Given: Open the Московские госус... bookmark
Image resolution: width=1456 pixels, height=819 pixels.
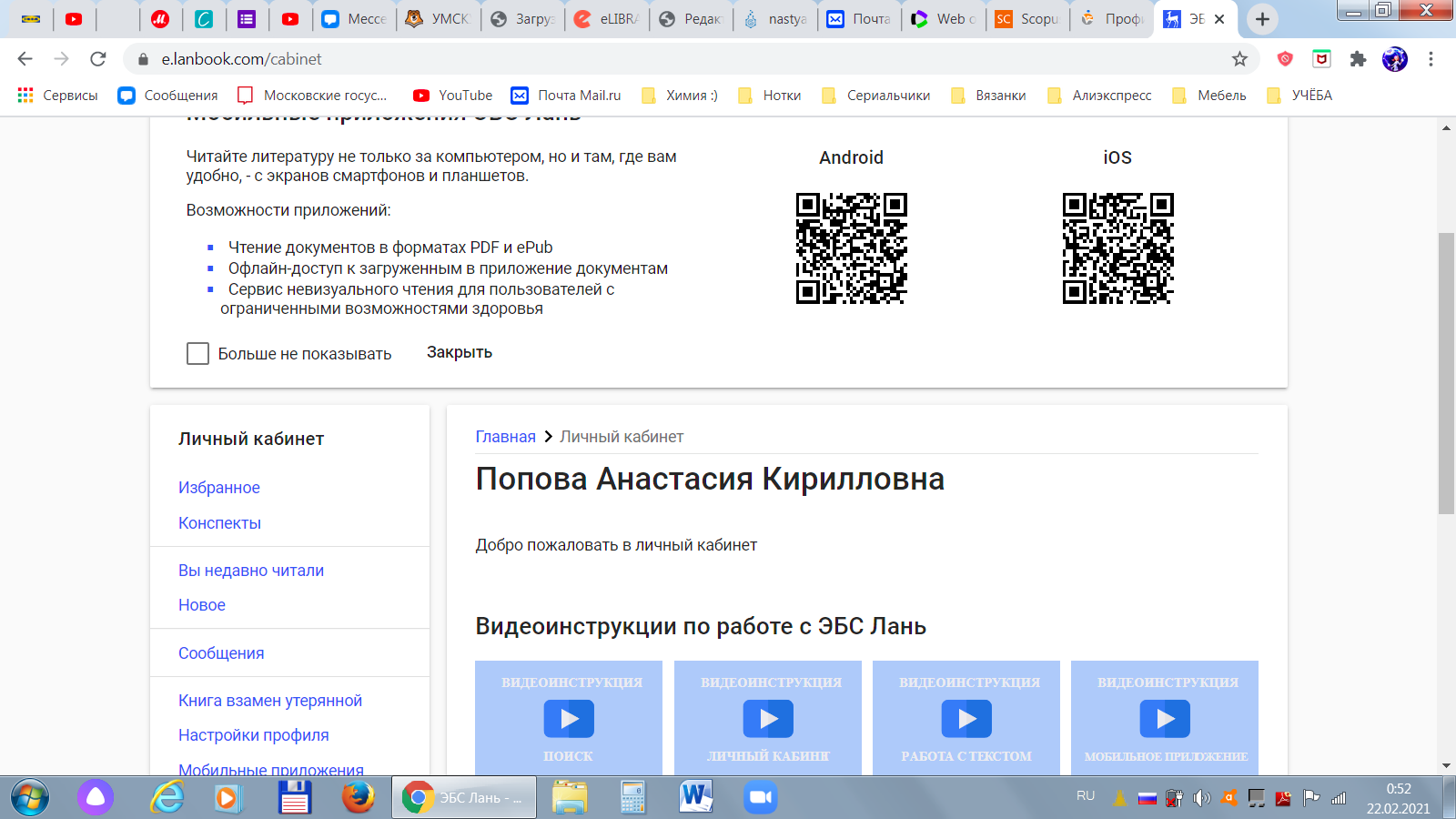Looking at the screenshot, I should [x=312, y=96].
